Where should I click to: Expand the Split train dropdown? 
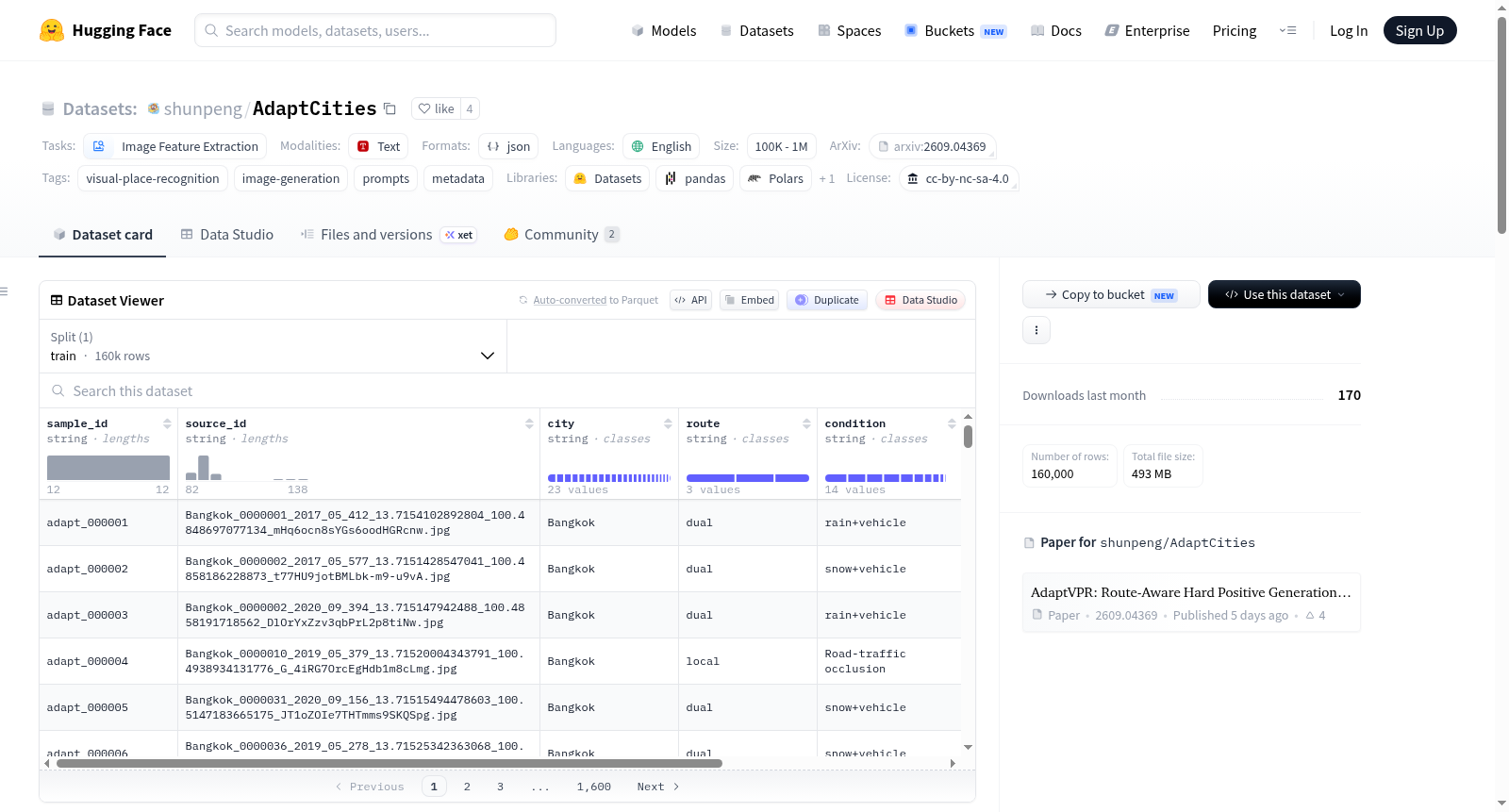coord(273,346)
